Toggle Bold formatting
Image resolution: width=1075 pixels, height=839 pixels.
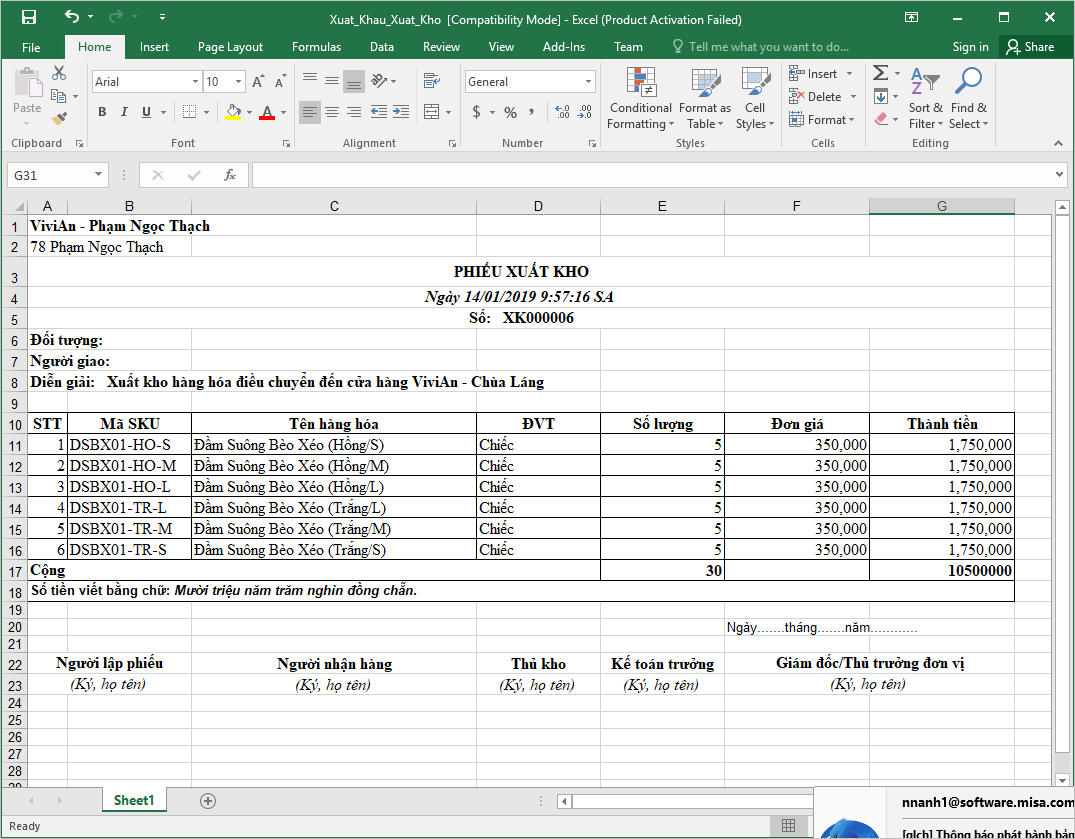point(101,111)
